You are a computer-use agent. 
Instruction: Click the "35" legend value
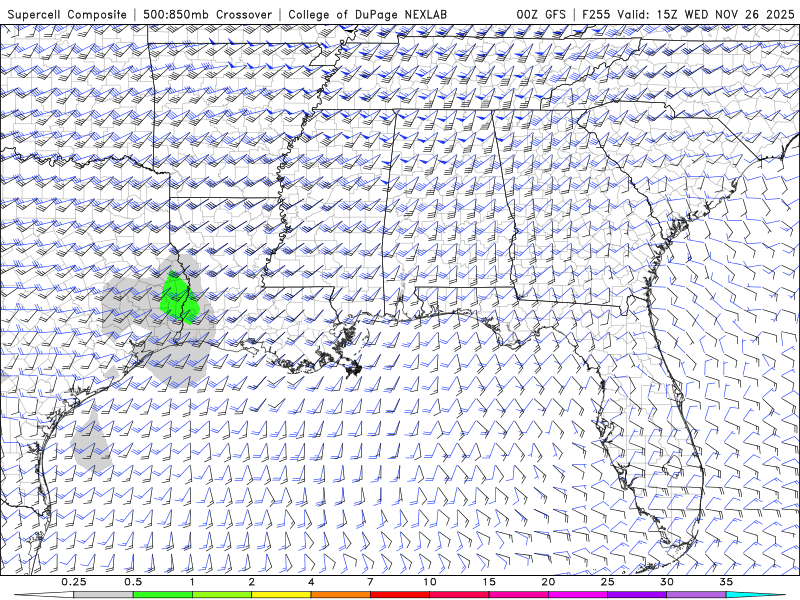[726, 582]
